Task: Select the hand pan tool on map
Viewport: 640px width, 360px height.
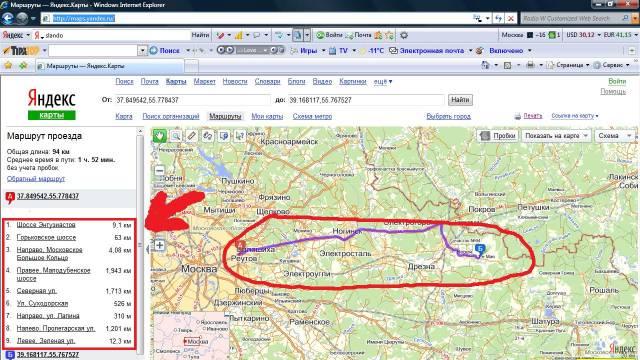Action: 160,136
